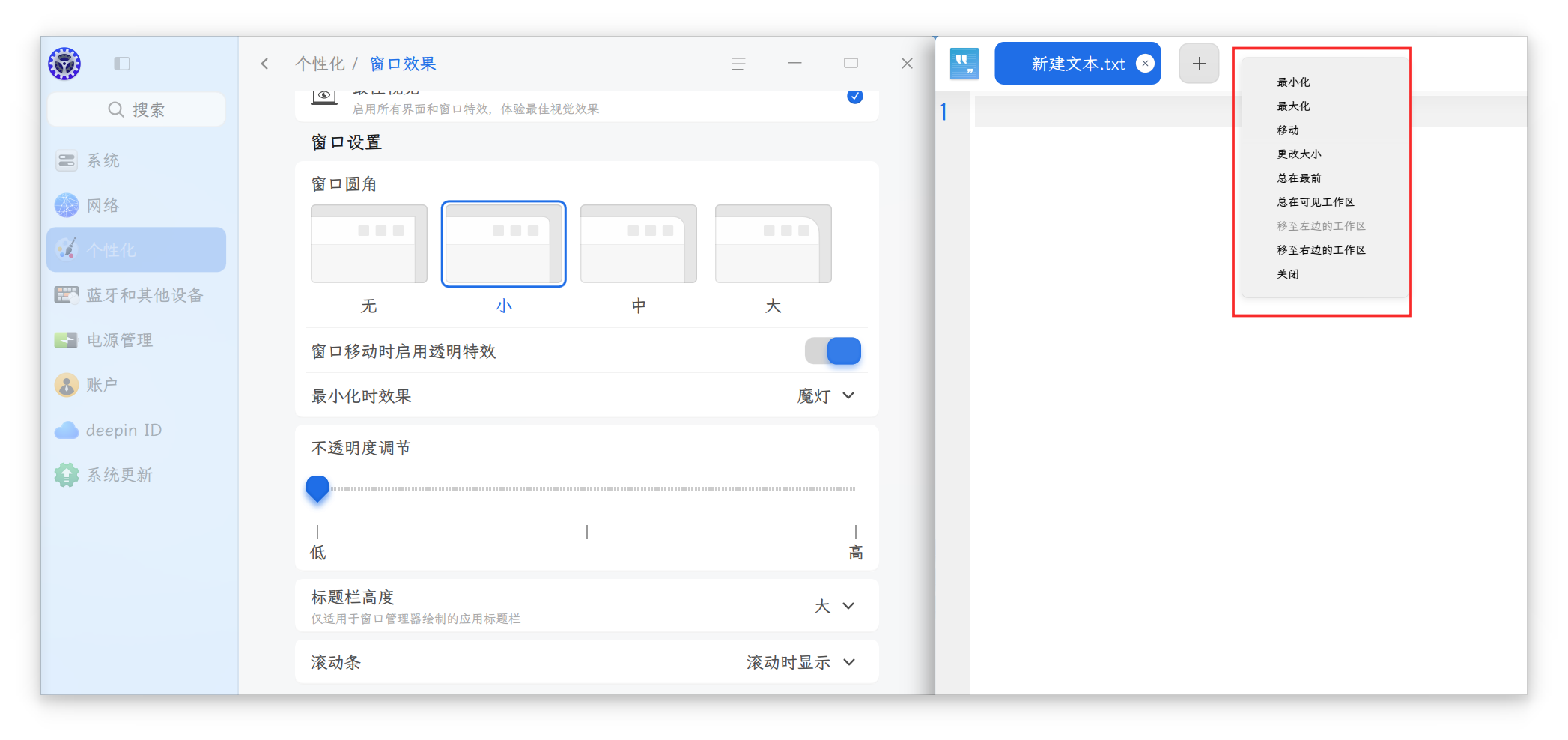
Task: Select 个性化 in the sidebar
Action: click(136, 249)
